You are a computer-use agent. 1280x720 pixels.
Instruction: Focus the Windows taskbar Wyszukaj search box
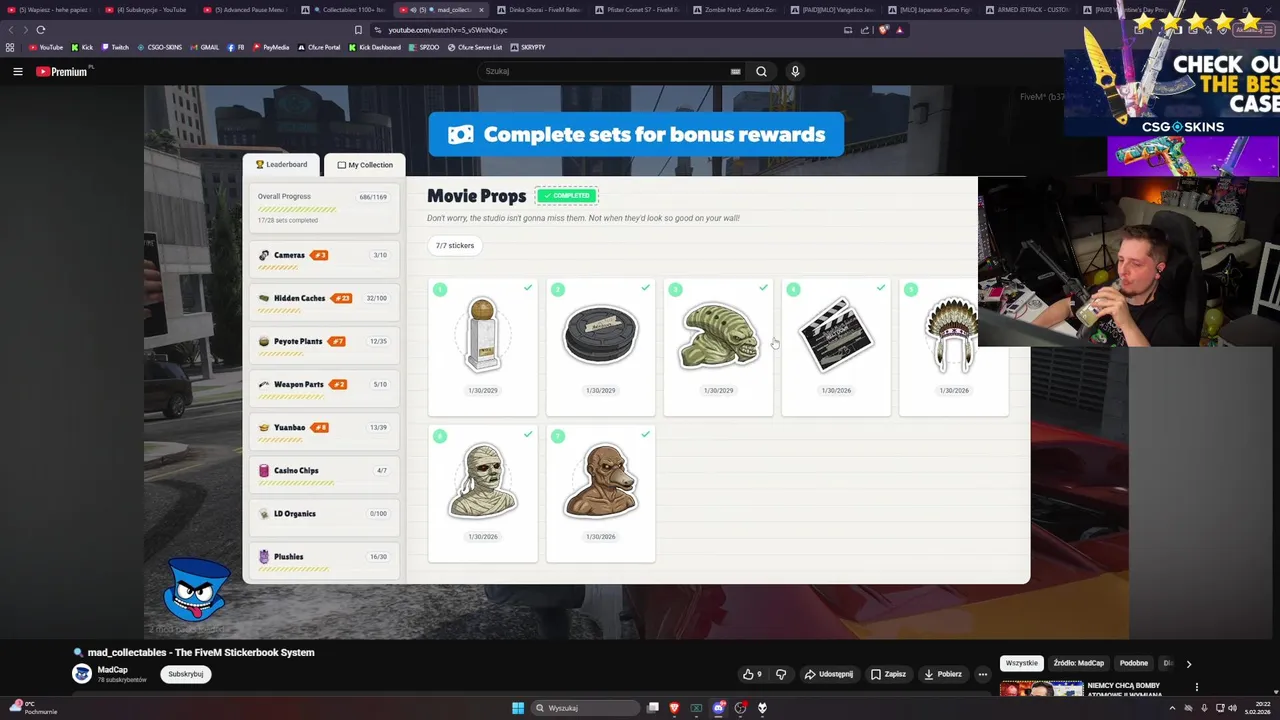pos(585,708)
